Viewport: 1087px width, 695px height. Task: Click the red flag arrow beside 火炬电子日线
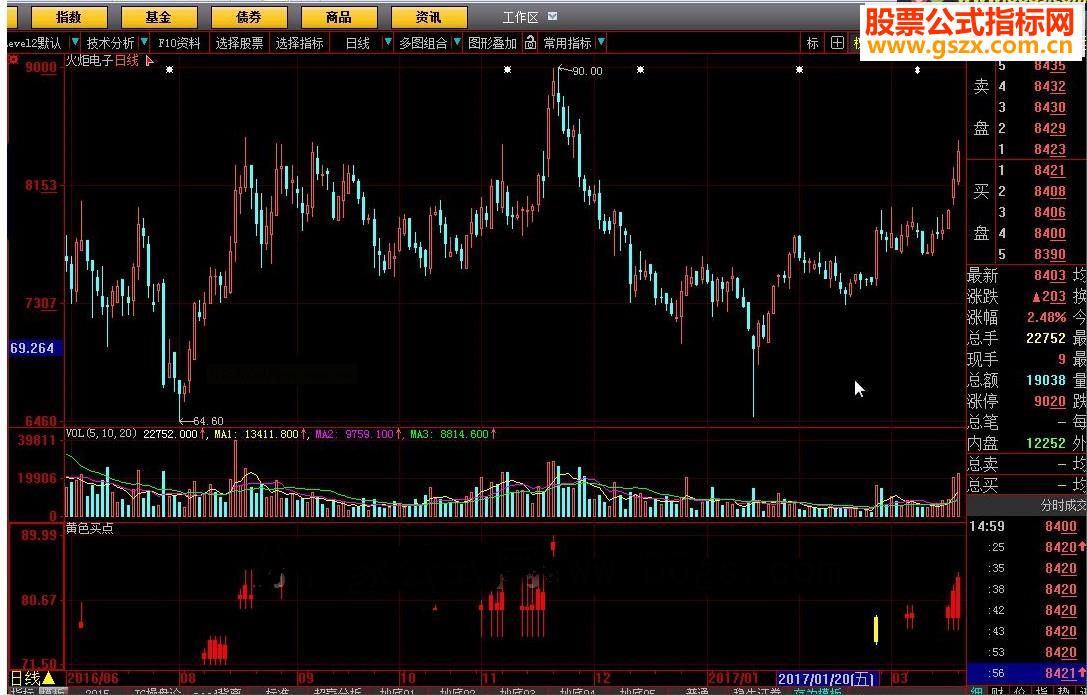(150, 61)
